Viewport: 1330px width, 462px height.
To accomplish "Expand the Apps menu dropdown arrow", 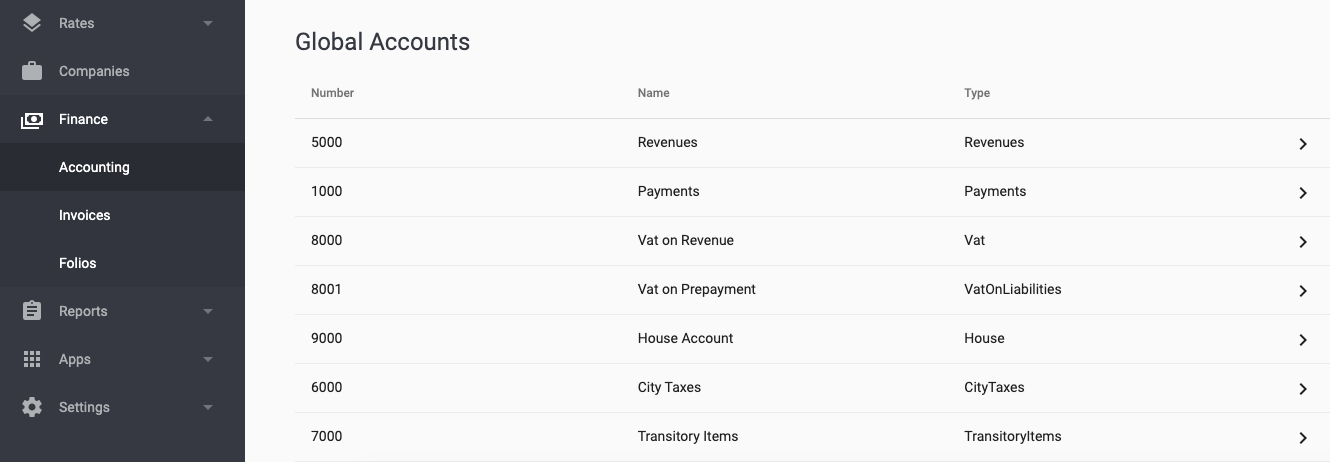I will pos(208,359).
